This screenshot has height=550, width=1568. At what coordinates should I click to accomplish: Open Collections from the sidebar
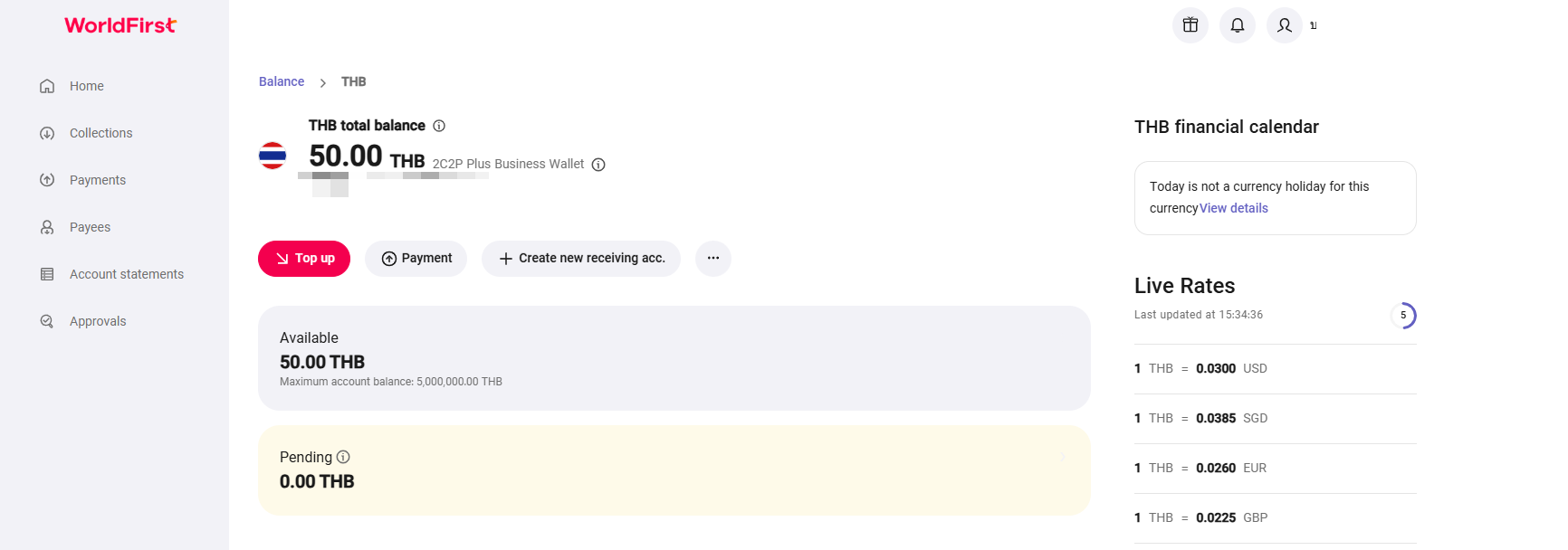click(100, 133)
